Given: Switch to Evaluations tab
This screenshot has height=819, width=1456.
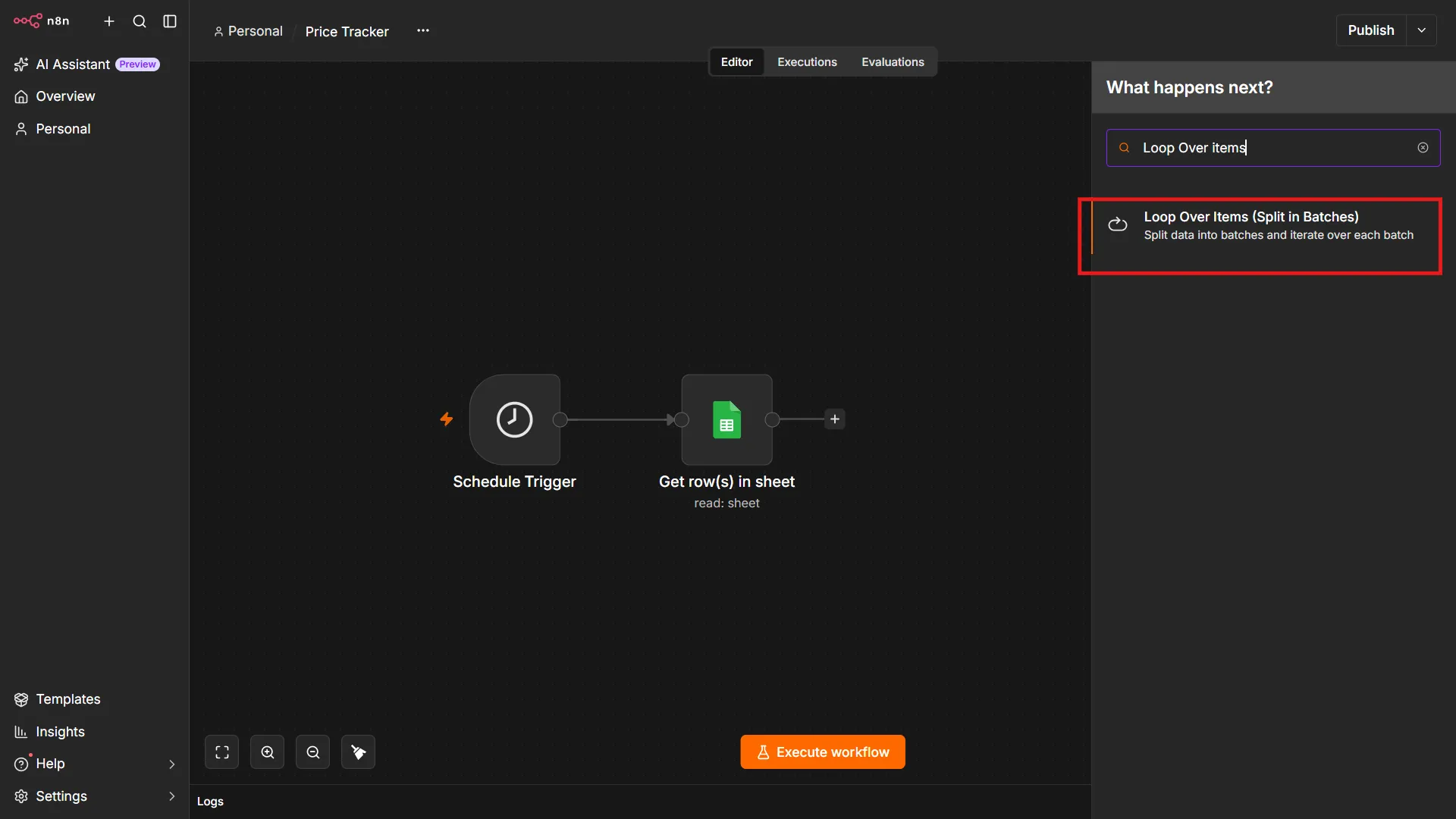Looking at the screenshot, I should (x=893, y=62).
